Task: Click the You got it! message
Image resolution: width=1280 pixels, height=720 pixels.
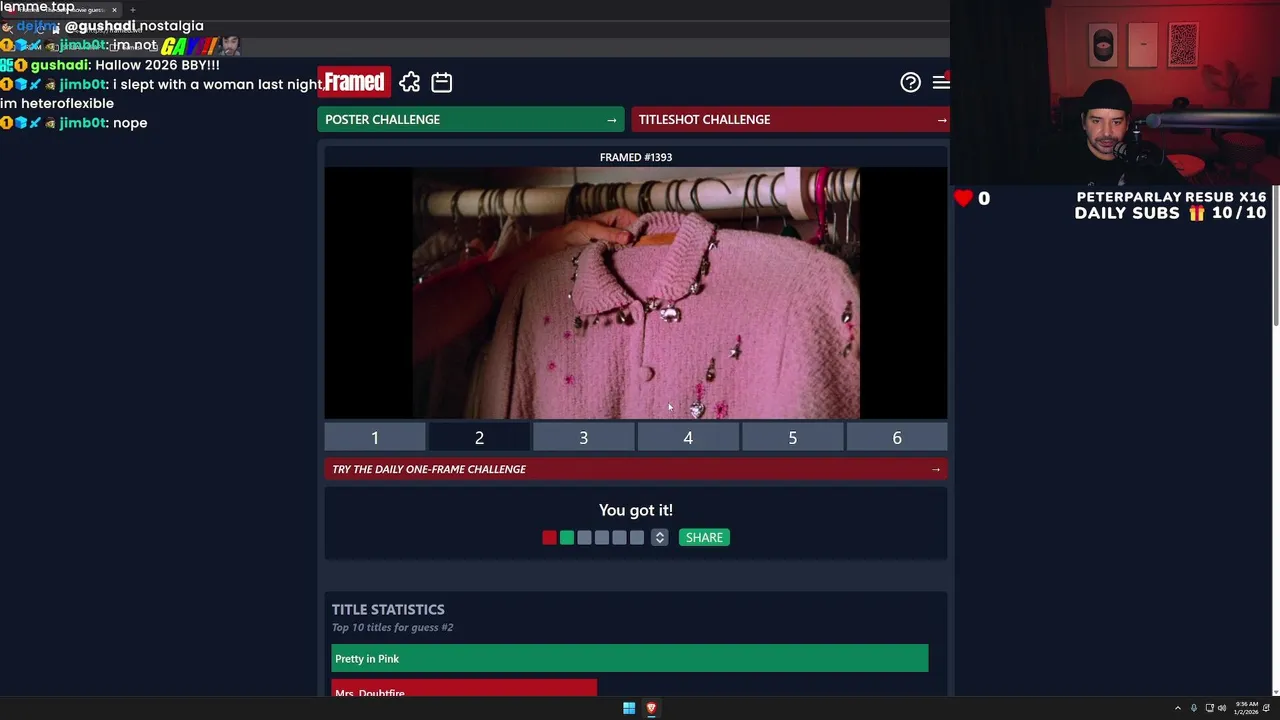Action: 636,510
